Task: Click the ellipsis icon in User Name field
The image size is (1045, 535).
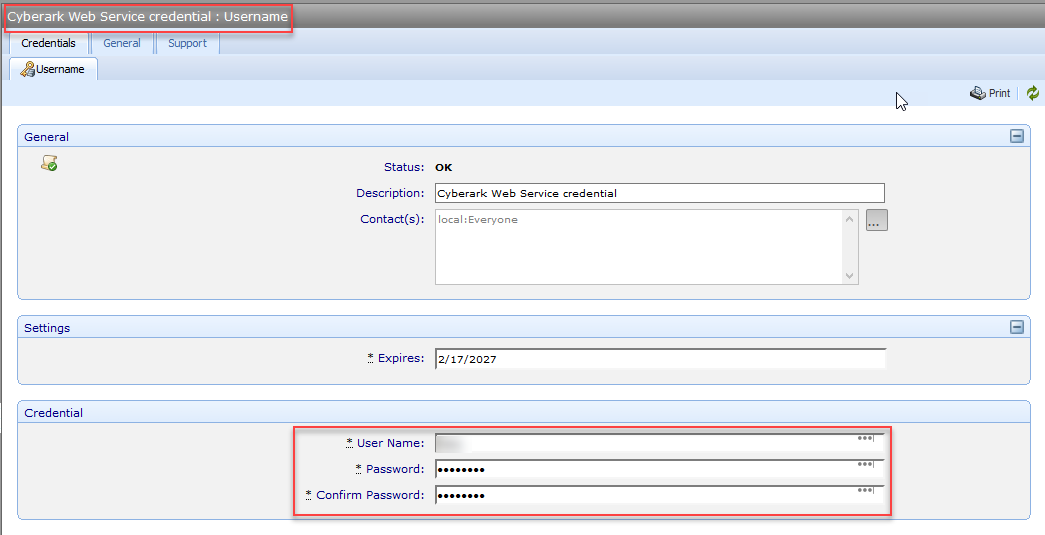Action: 866,438
